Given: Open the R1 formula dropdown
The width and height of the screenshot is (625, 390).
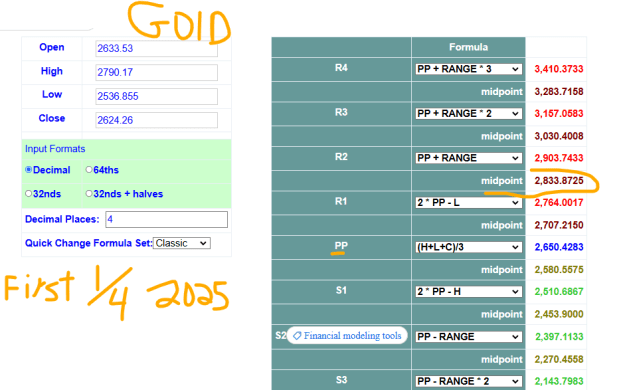Looking at the screenshot, I should [468, 203].
